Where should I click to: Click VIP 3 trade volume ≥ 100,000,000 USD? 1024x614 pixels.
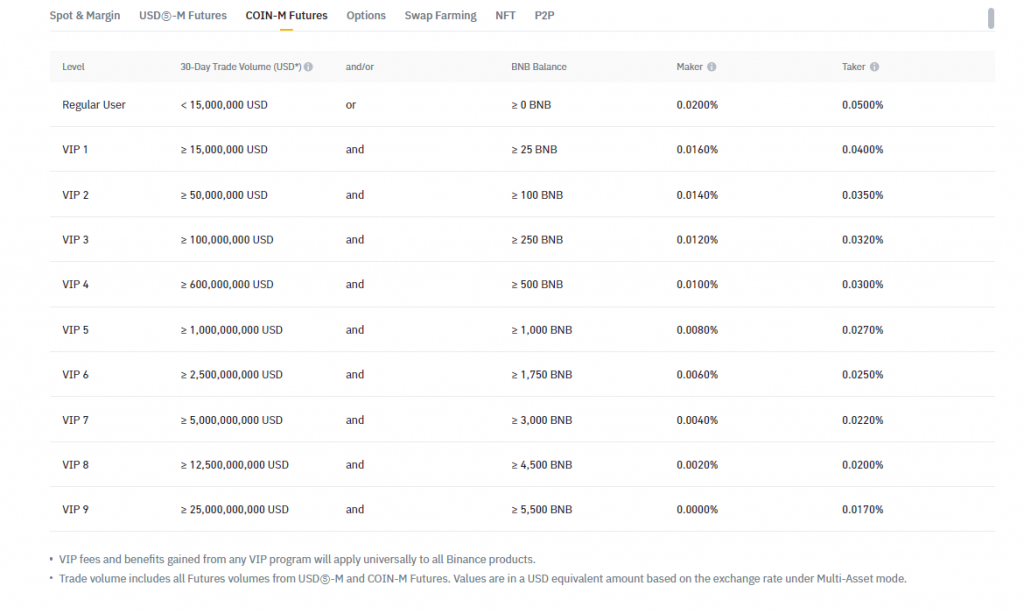tap(227, 240)
